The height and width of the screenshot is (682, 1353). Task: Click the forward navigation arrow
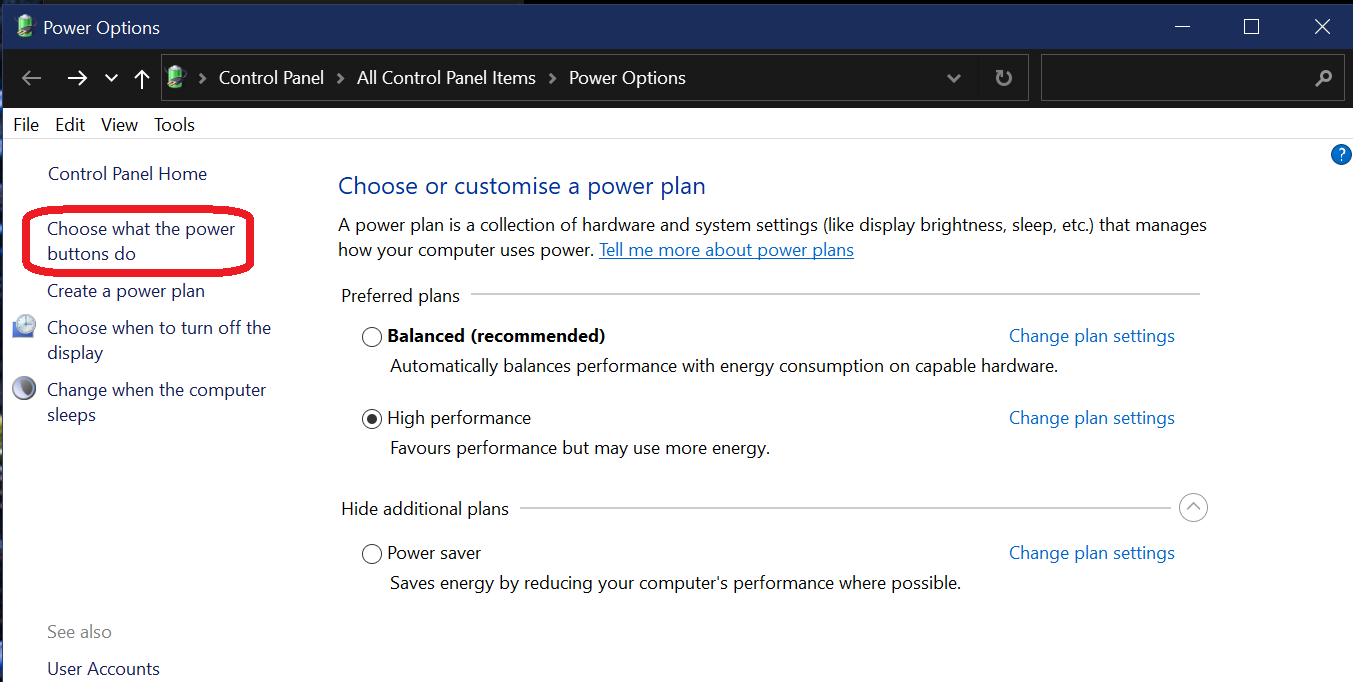[x=77, y=78]
